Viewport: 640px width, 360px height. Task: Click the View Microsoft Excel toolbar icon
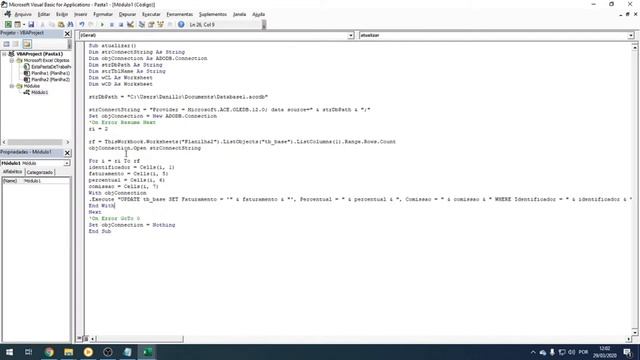coord(8,24)
